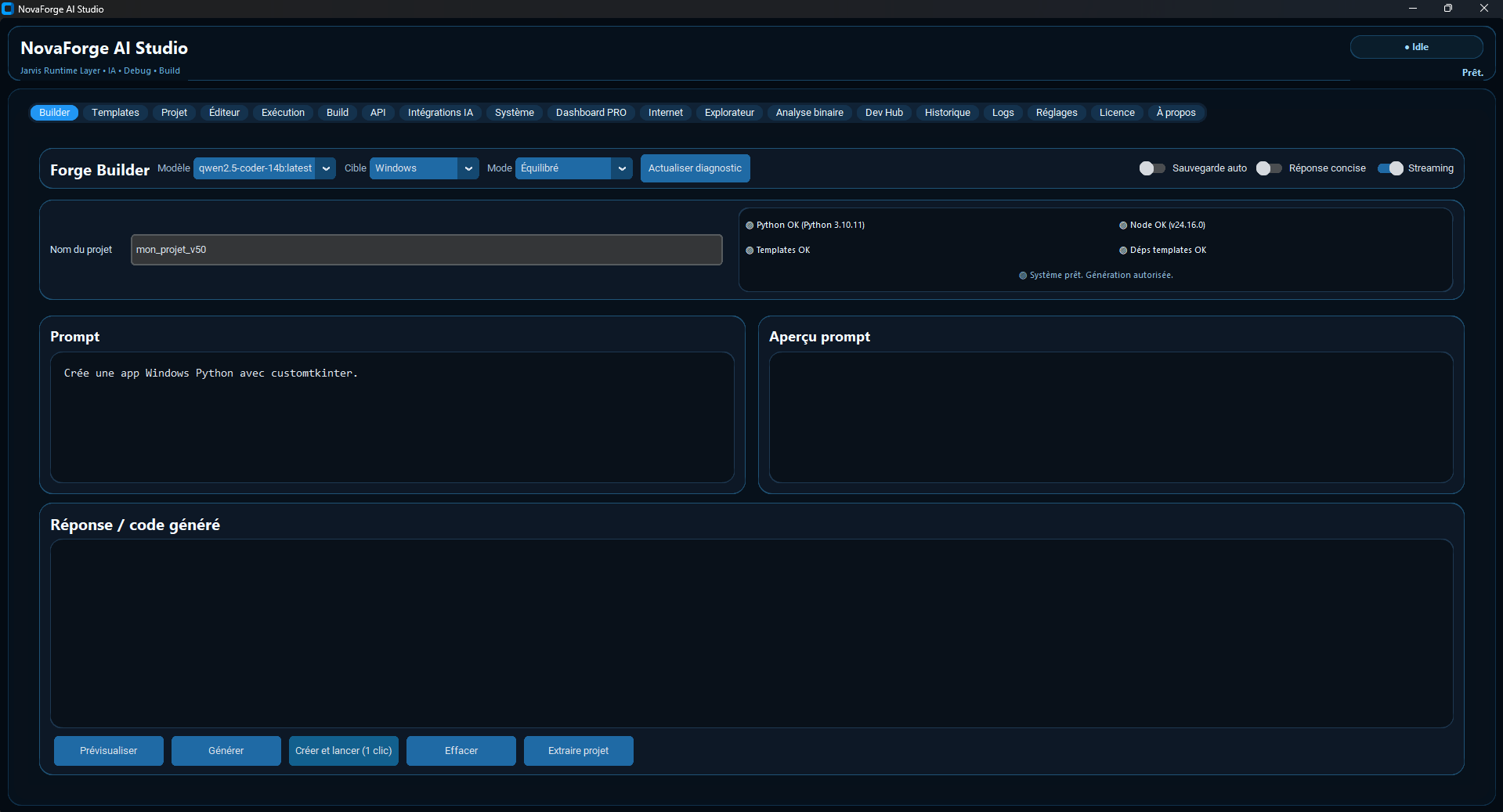Viewport: 1503px width, 812px height.
Task: Click into the Aperçu prompt text area
Action: pos(1111,417)
